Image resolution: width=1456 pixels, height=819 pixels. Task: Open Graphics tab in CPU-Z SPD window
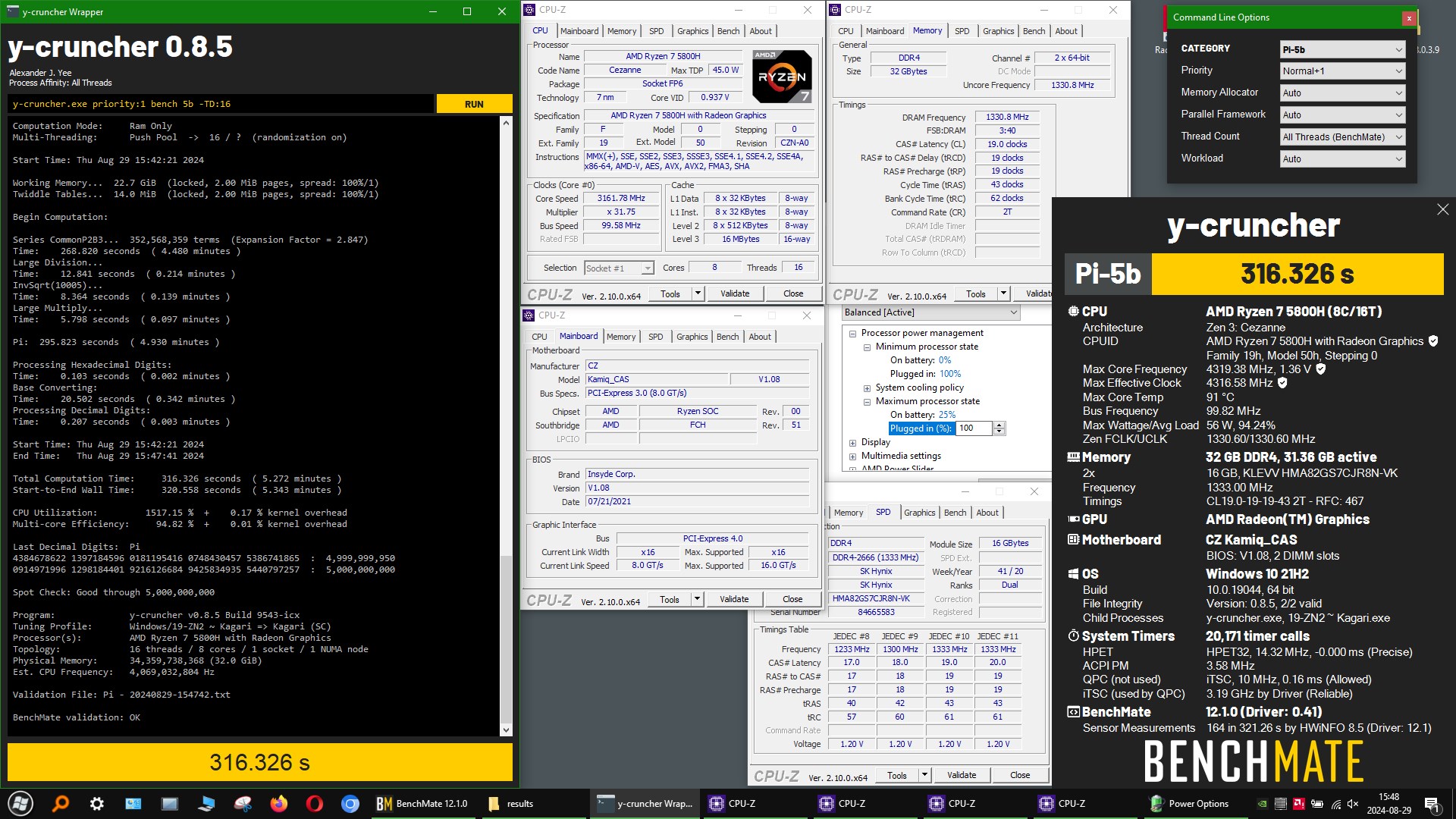click(919, 513)
